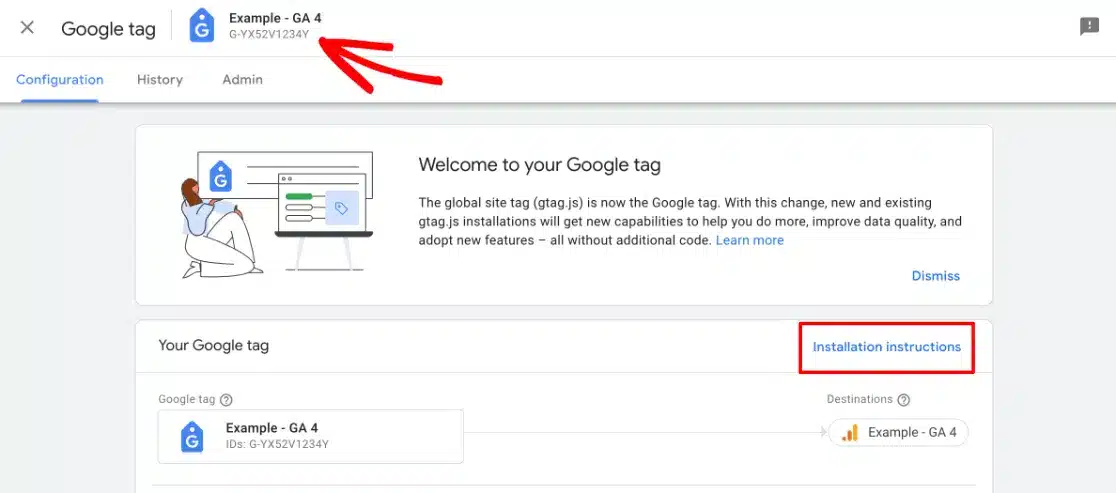This screenshot has height=493, width=1116.
Task: Select the Example - GA 4 tag card
Action: (310, 436)
